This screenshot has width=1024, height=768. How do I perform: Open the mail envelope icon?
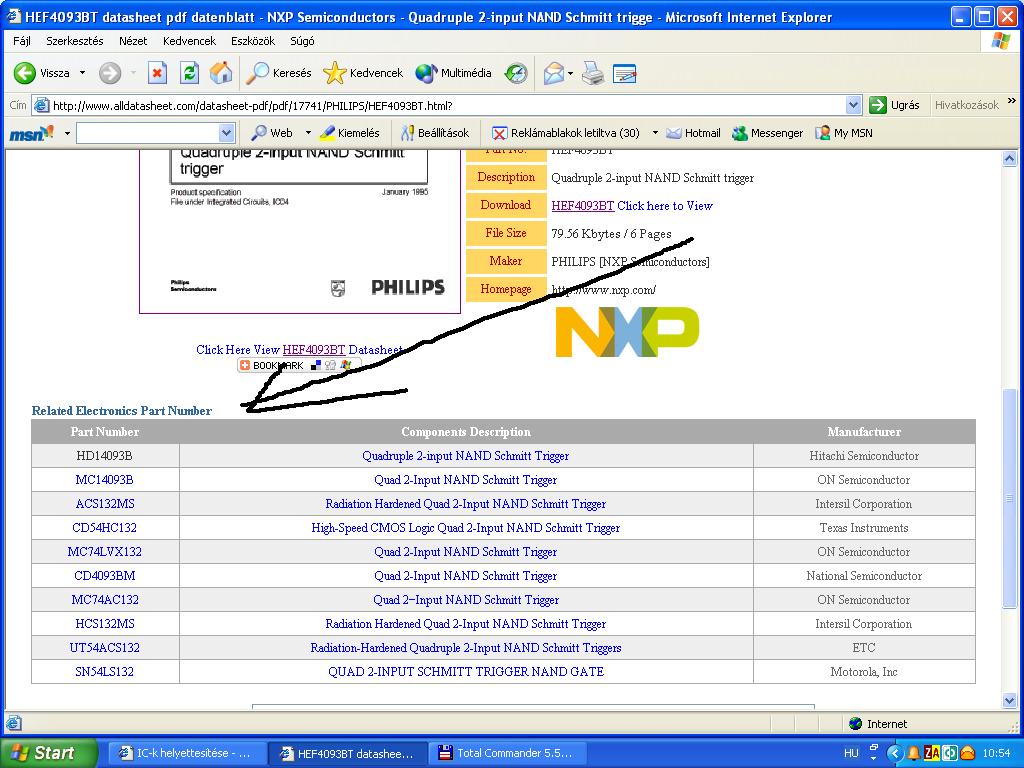click(553, 73)
